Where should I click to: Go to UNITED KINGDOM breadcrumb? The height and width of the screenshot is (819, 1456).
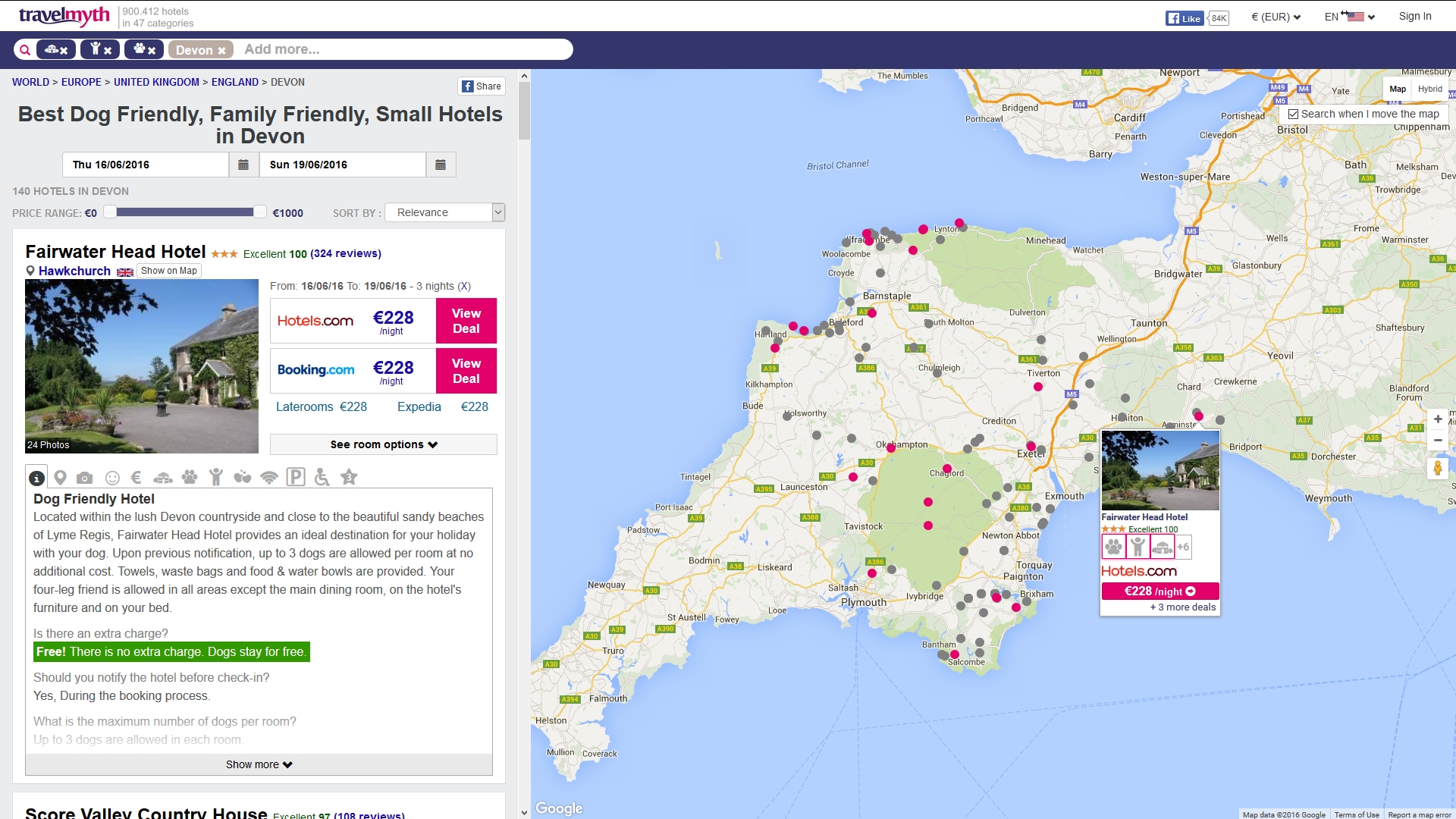point(156,82)
